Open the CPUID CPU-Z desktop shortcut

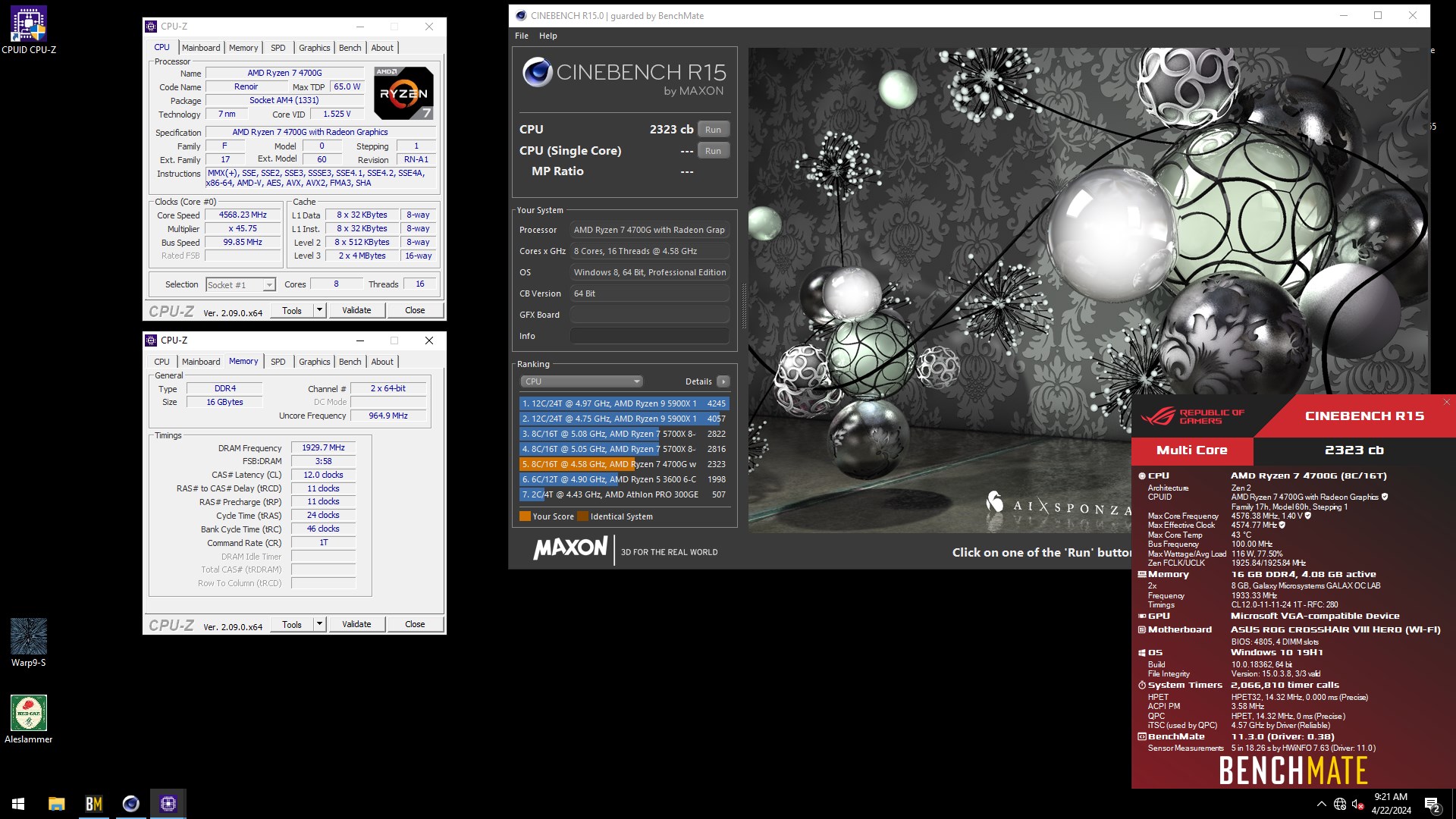pyautogui.click(x=29, y=30)
